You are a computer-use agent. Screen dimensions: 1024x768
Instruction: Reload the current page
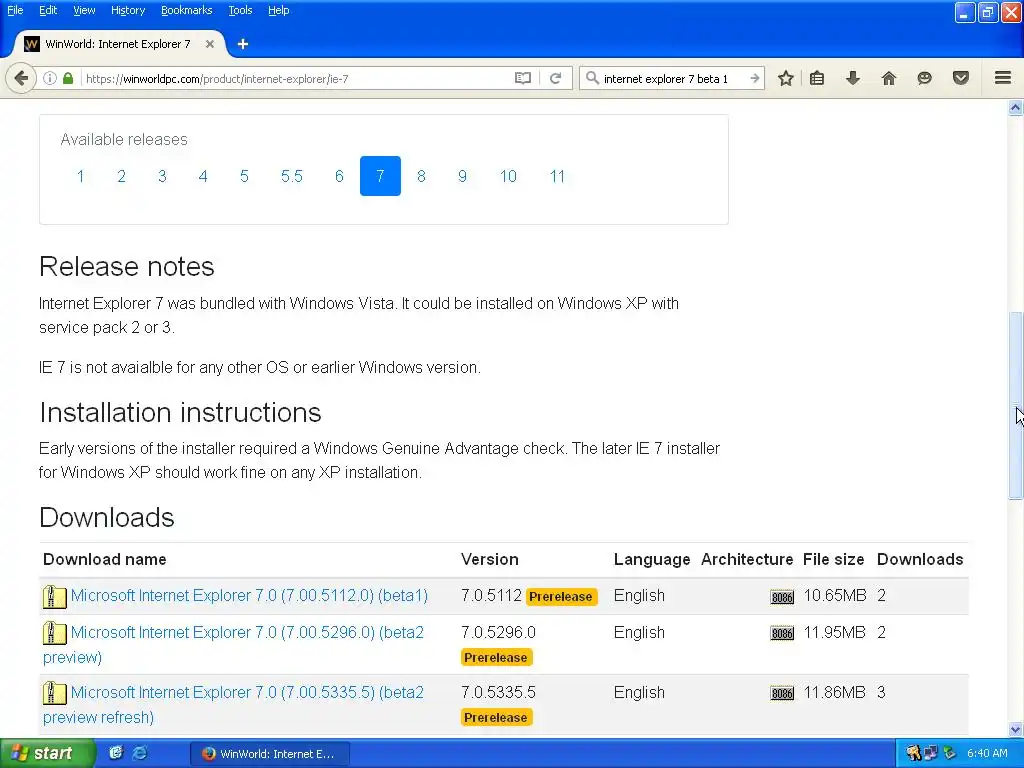tap(556, 78)
